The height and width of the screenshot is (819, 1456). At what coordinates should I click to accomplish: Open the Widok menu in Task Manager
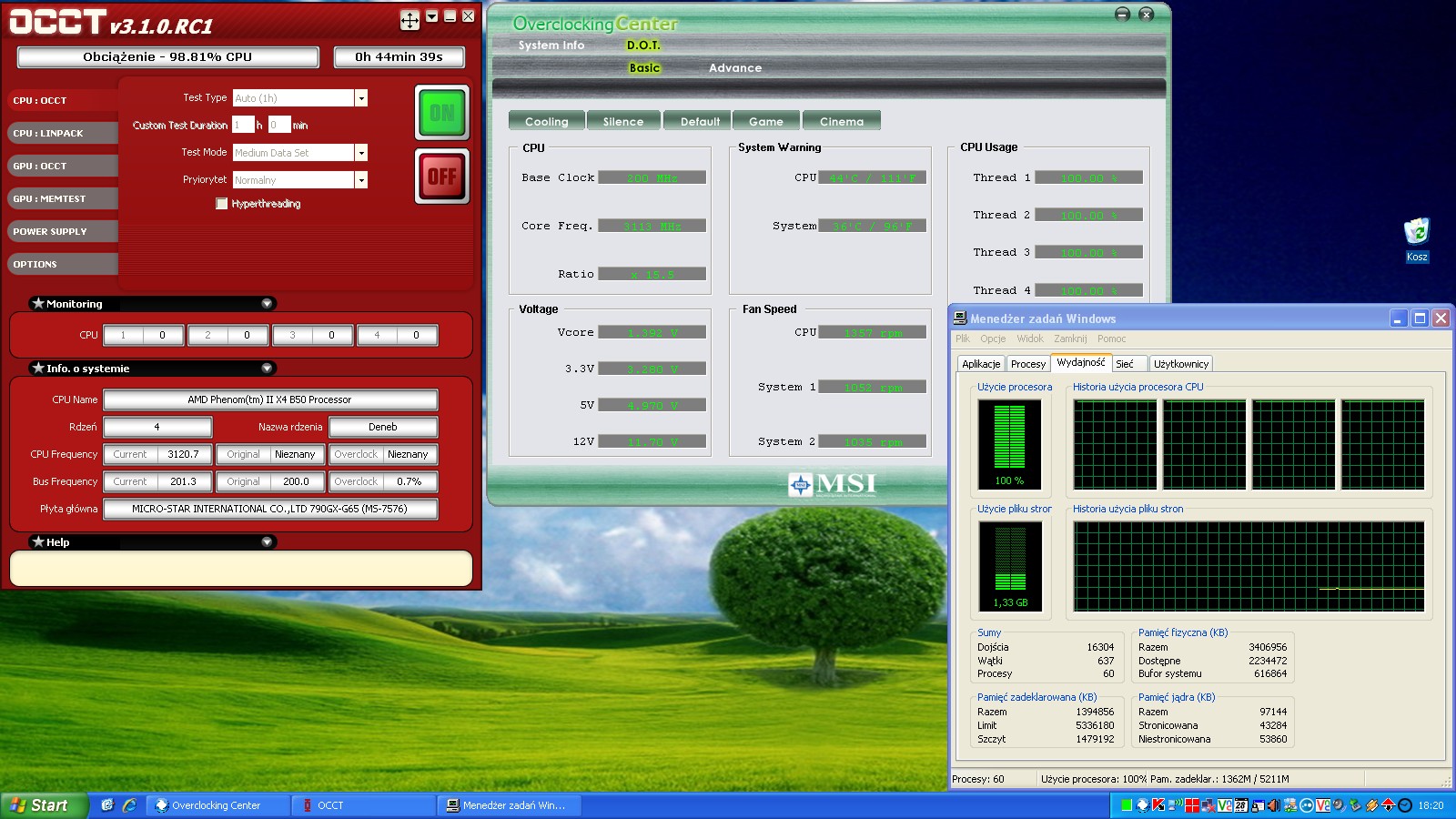(x=1030, y=339)
